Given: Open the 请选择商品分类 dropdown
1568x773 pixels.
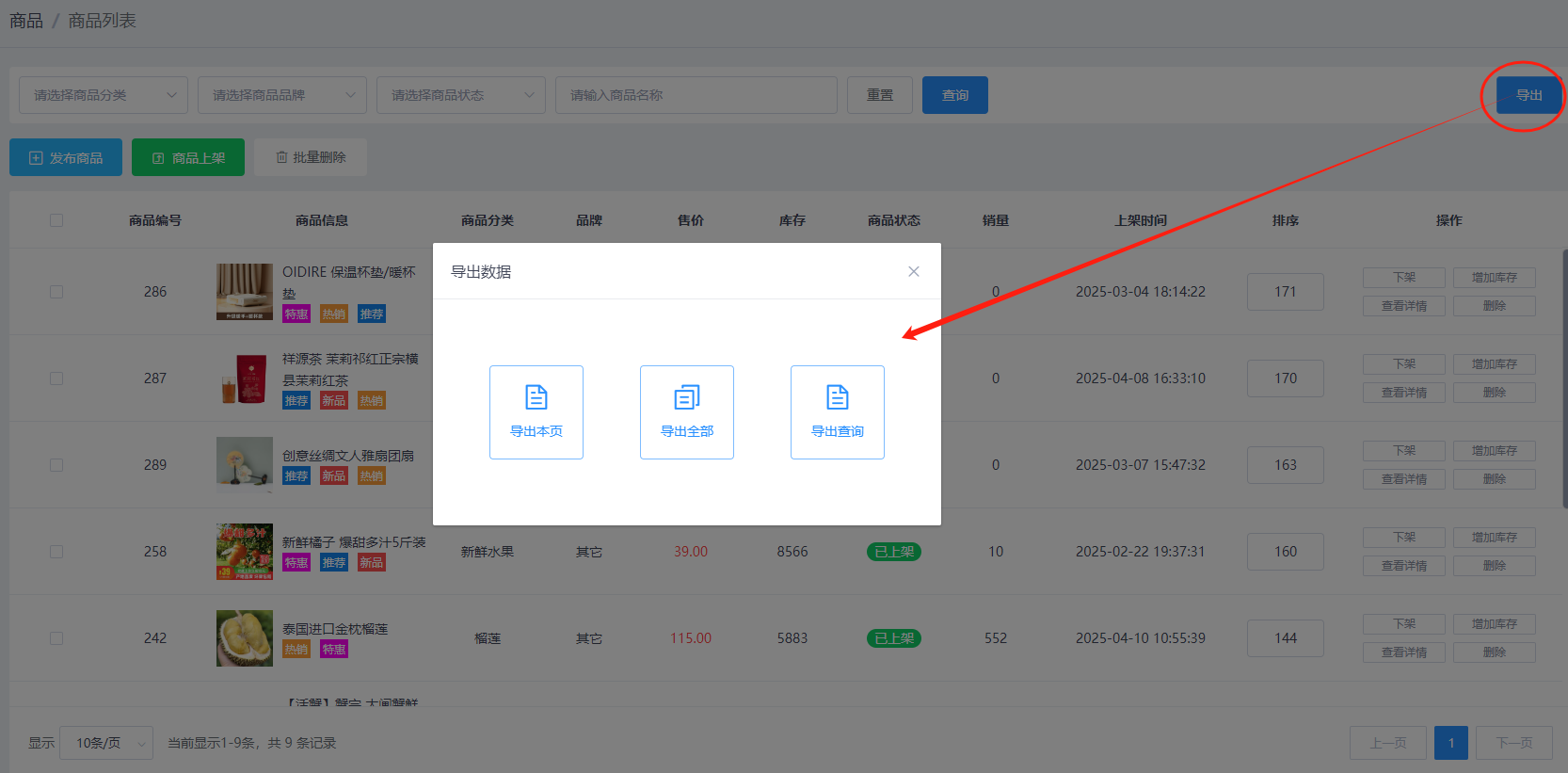Looking at the screenshot, I should 104,95.
